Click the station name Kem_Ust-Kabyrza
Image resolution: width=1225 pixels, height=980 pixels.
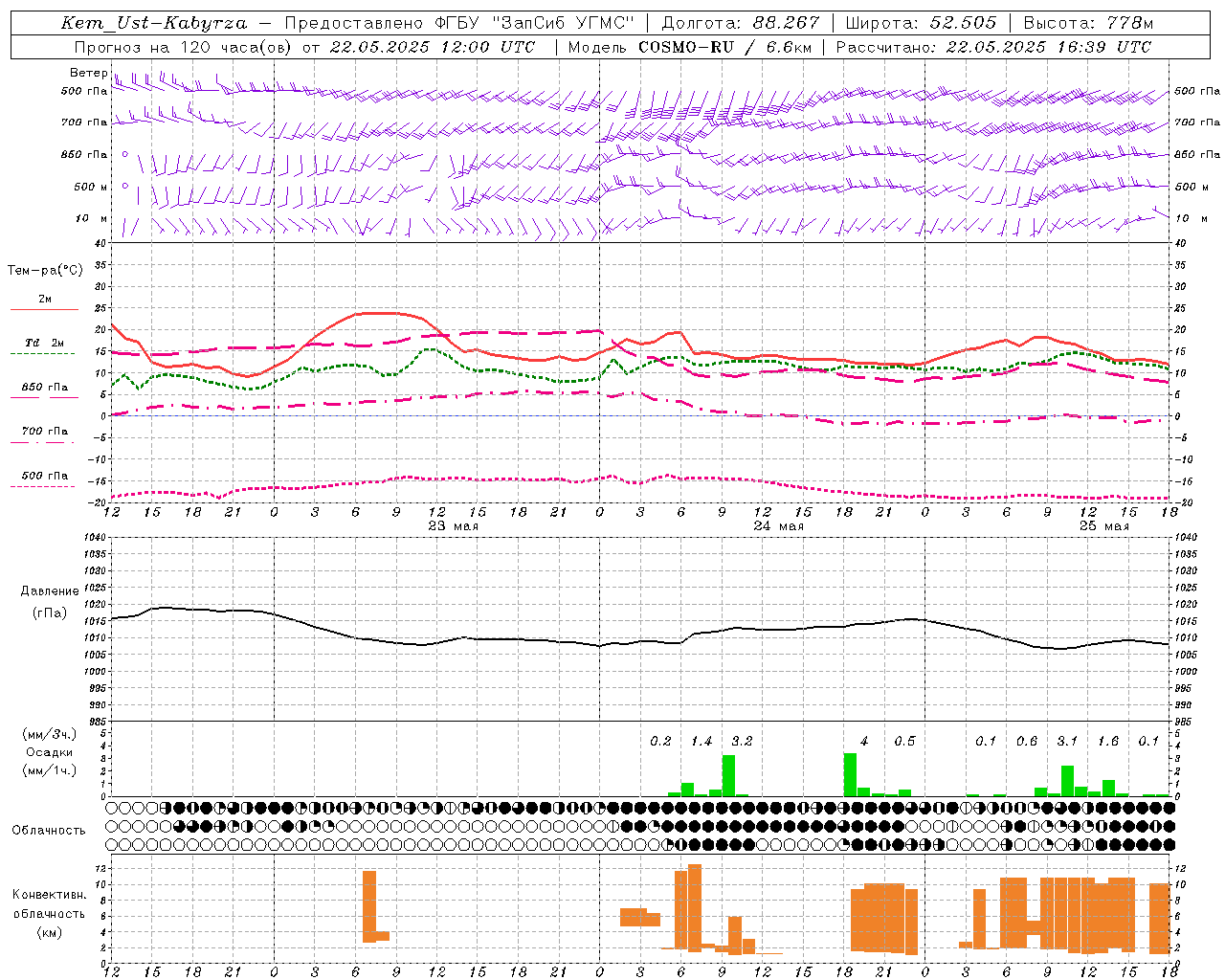point(154,23)
